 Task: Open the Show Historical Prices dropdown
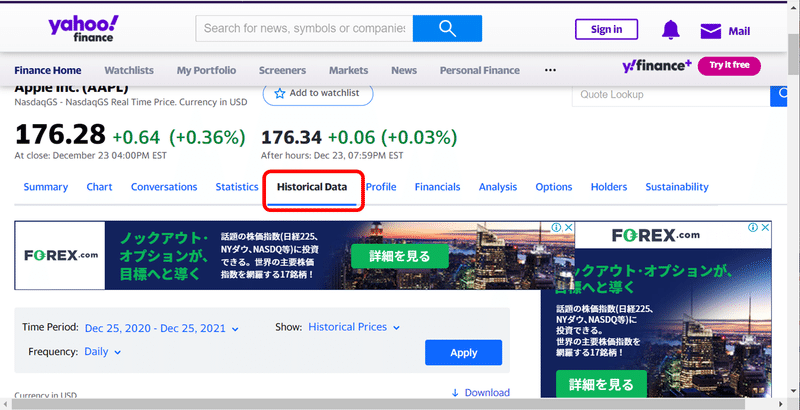354,327
